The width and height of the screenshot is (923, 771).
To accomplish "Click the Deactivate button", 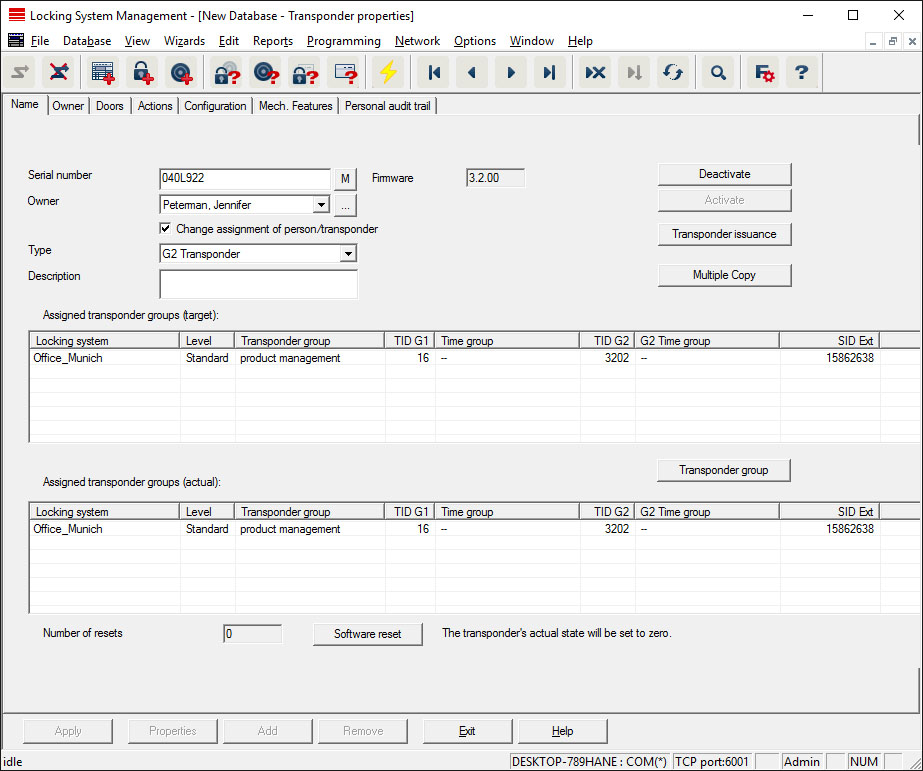I will point(724,174).
